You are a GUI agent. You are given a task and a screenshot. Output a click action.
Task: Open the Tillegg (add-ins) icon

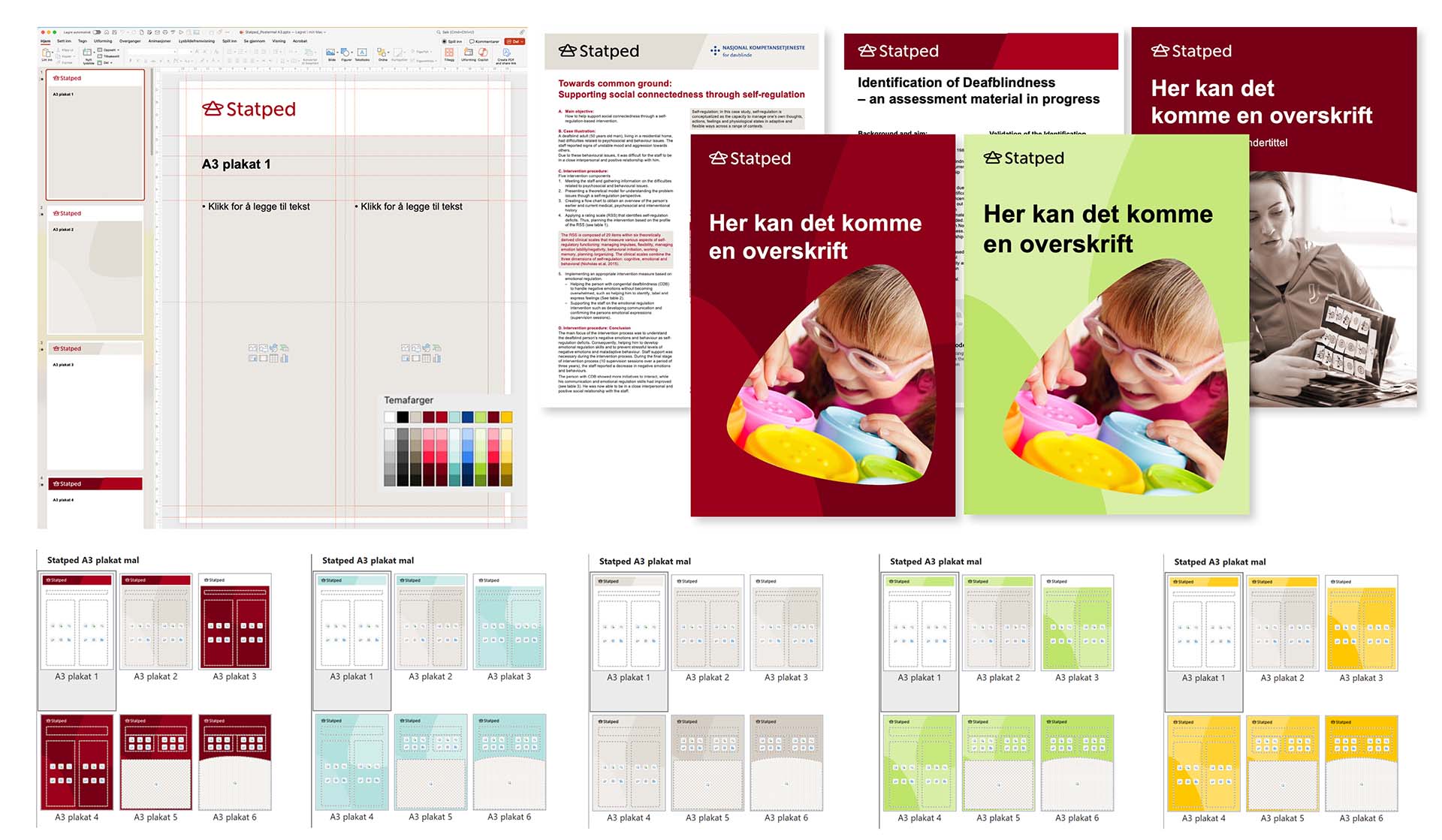click(449, 53)
